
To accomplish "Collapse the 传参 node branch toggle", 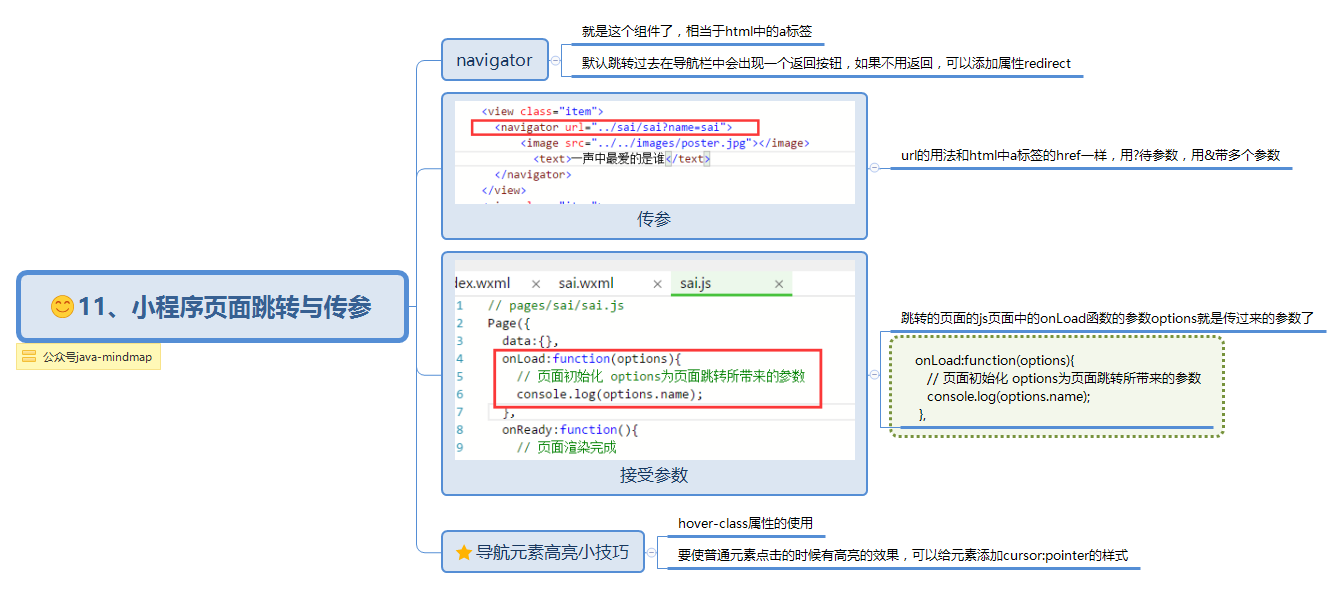I will click(x=874, y=167).
